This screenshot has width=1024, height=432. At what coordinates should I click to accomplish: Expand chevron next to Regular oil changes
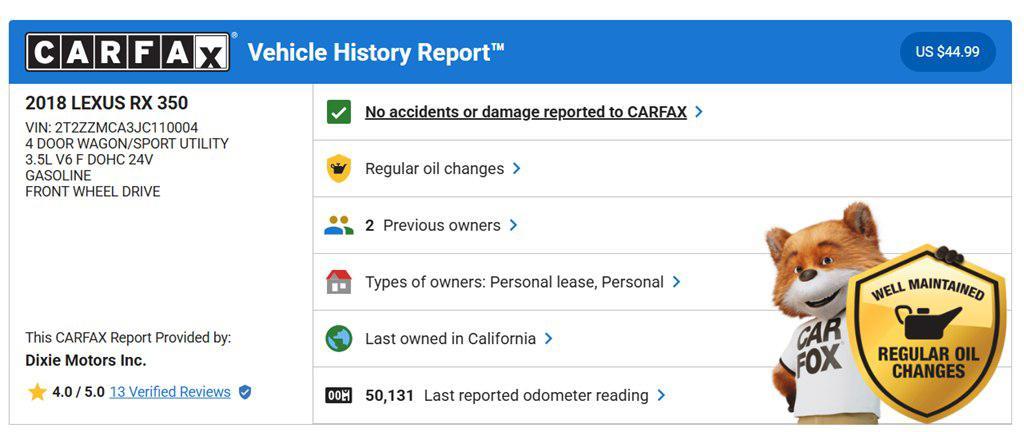pyautogui.click(x=517, y=168)
